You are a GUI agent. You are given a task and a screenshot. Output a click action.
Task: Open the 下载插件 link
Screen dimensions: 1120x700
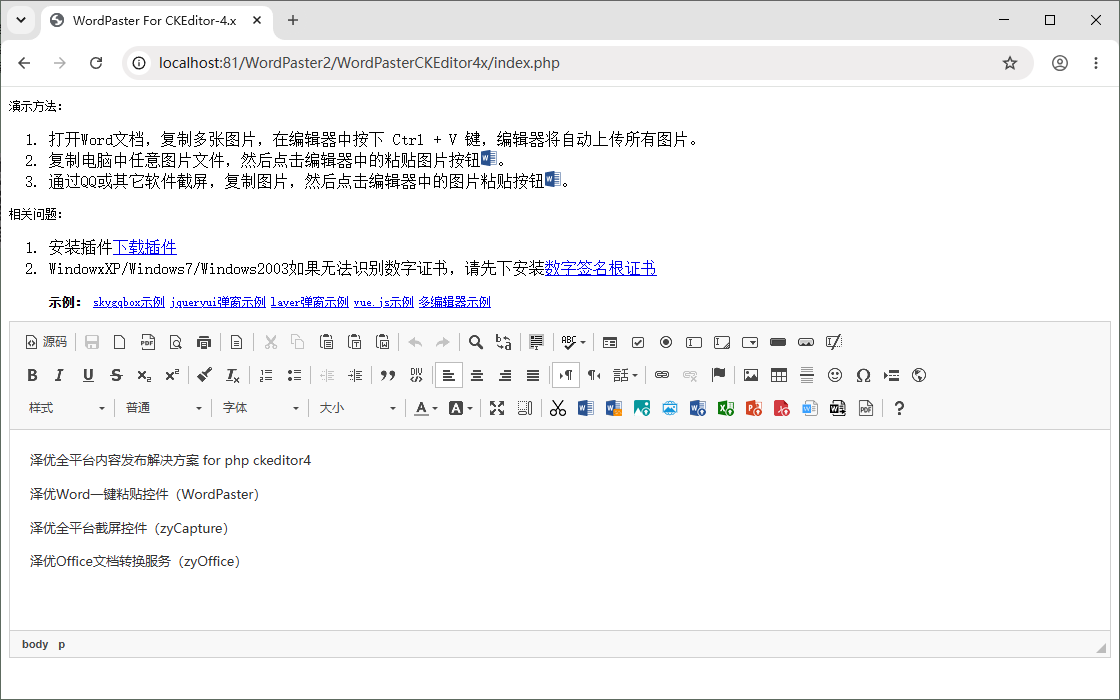pyautogui.click(x=144, y=247)
